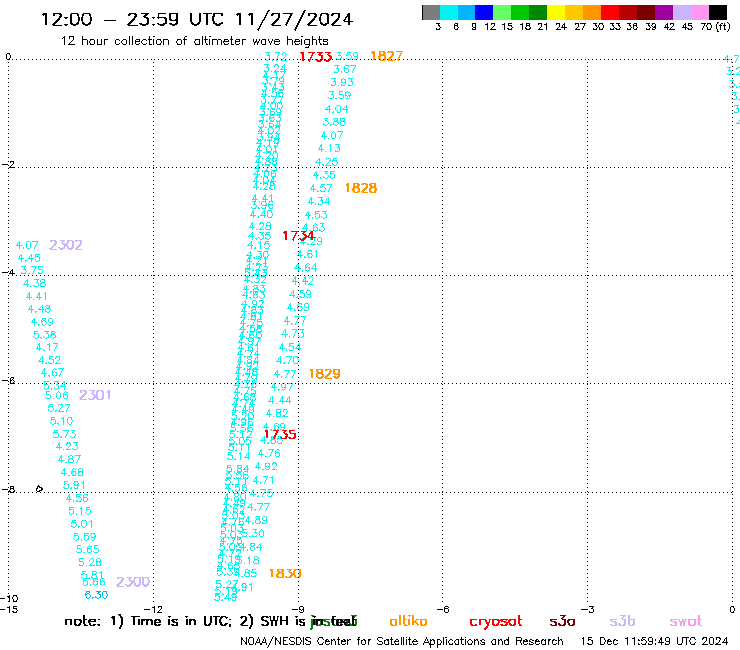This screenshot has height=650, width=740.
Task: Click the 5.10 wave height value
Action: [61, 421]
